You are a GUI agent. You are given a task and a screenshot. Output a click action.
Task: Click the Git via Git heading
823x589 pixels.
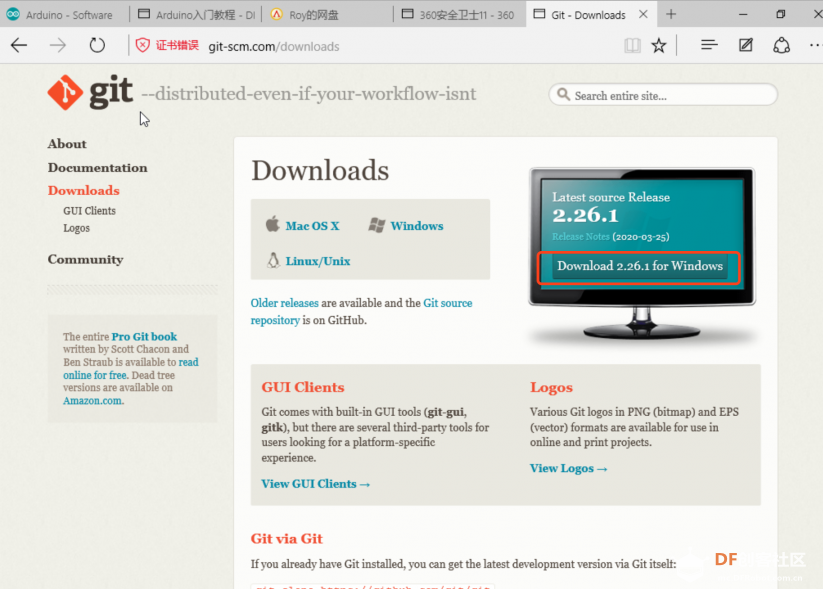[287, 539]
